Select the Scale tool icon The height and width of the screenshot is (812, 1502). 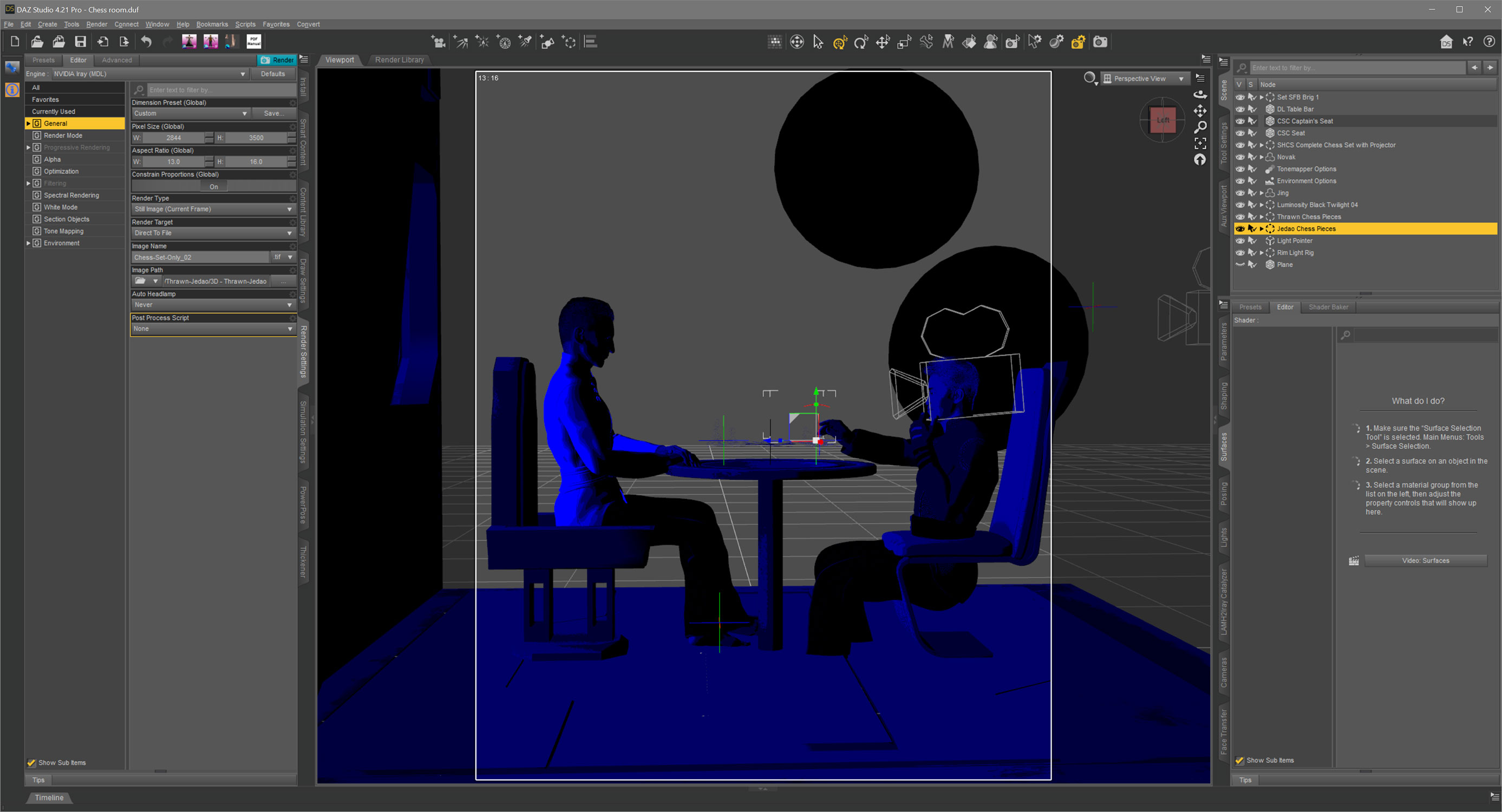tap(904, 42)
